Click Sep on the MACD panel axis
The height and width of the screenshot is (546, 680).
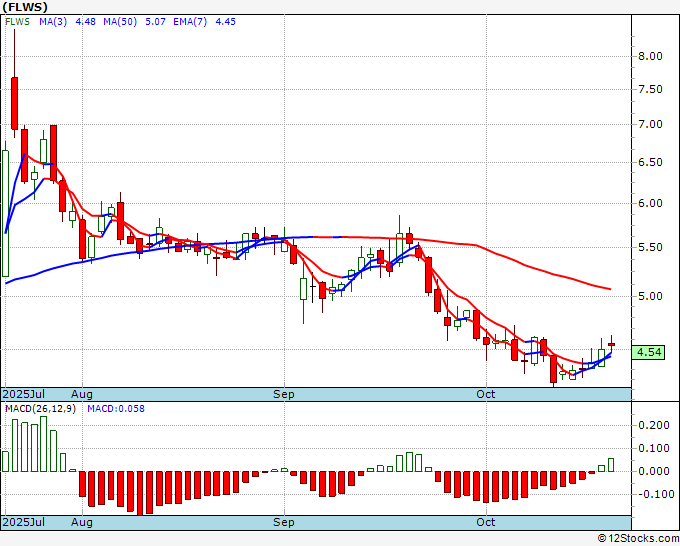284,522
